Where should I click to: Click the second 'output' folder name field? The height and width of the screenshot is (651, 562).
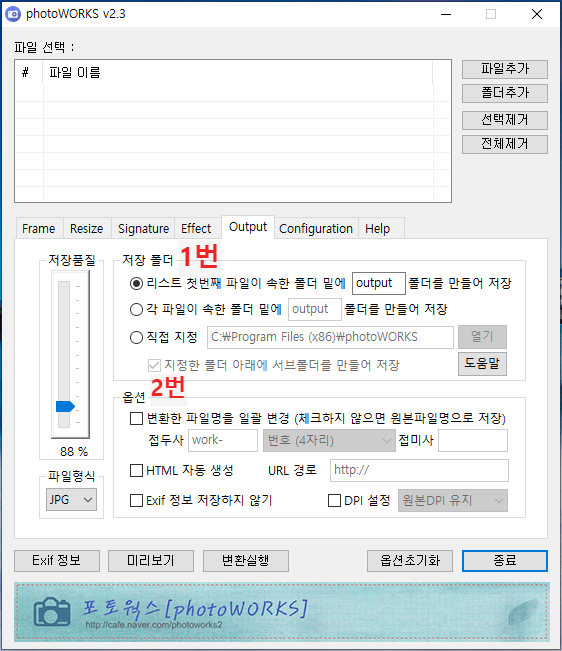[315, 309]
